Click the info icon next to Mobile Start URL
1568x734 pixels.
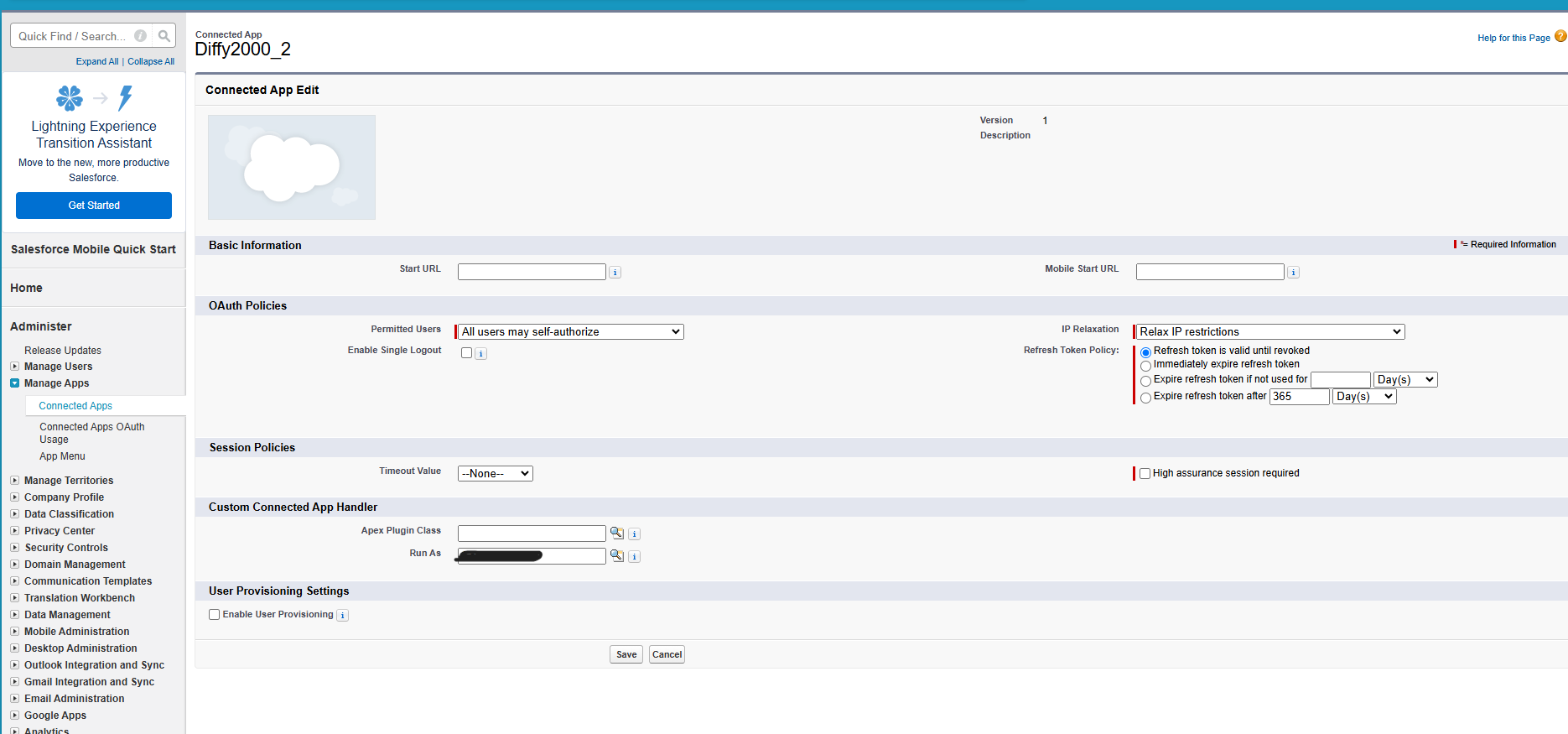pyautogui.click(x=1293, y=272)
